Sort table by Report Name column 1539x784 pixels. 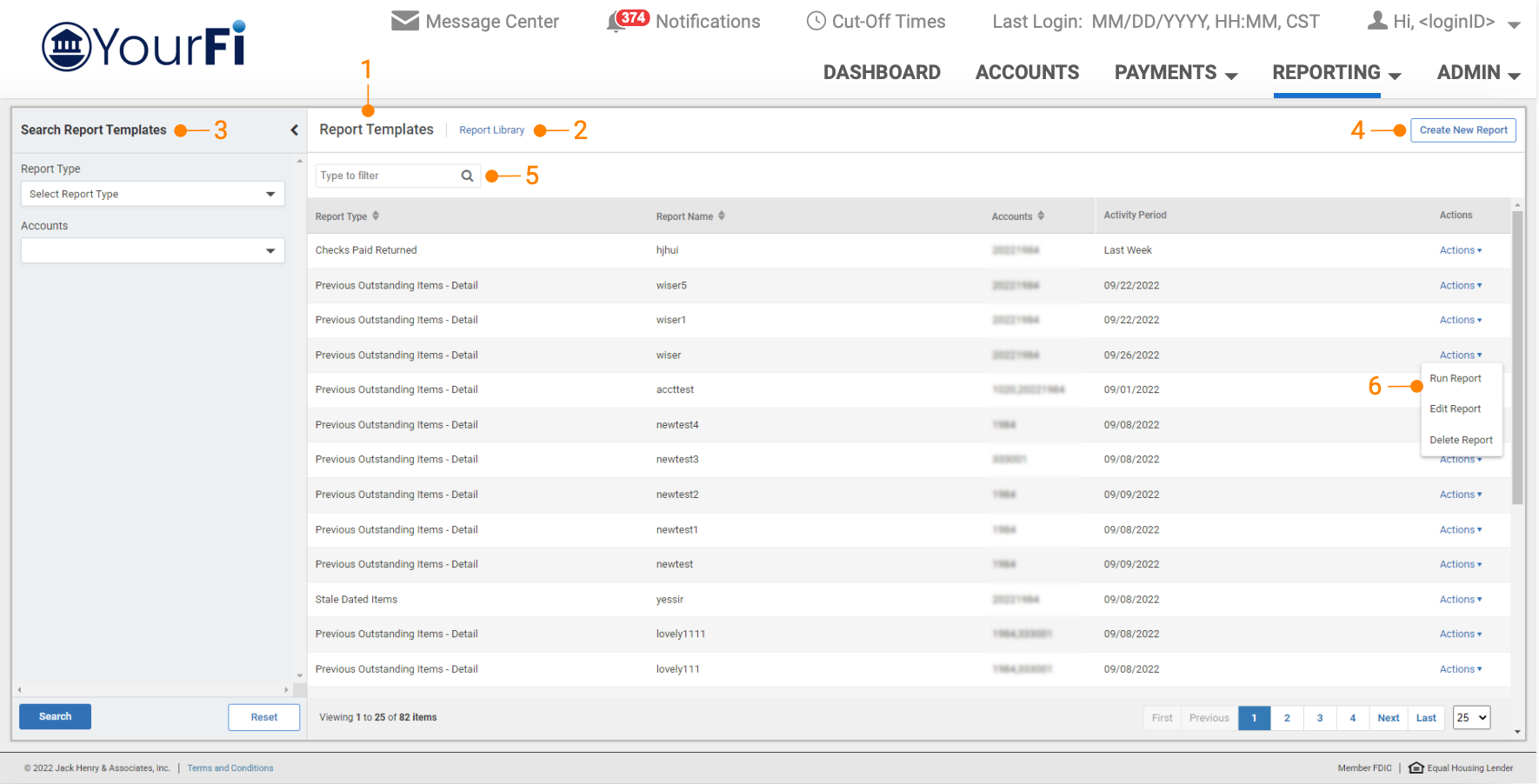click(x=722, y=216)
